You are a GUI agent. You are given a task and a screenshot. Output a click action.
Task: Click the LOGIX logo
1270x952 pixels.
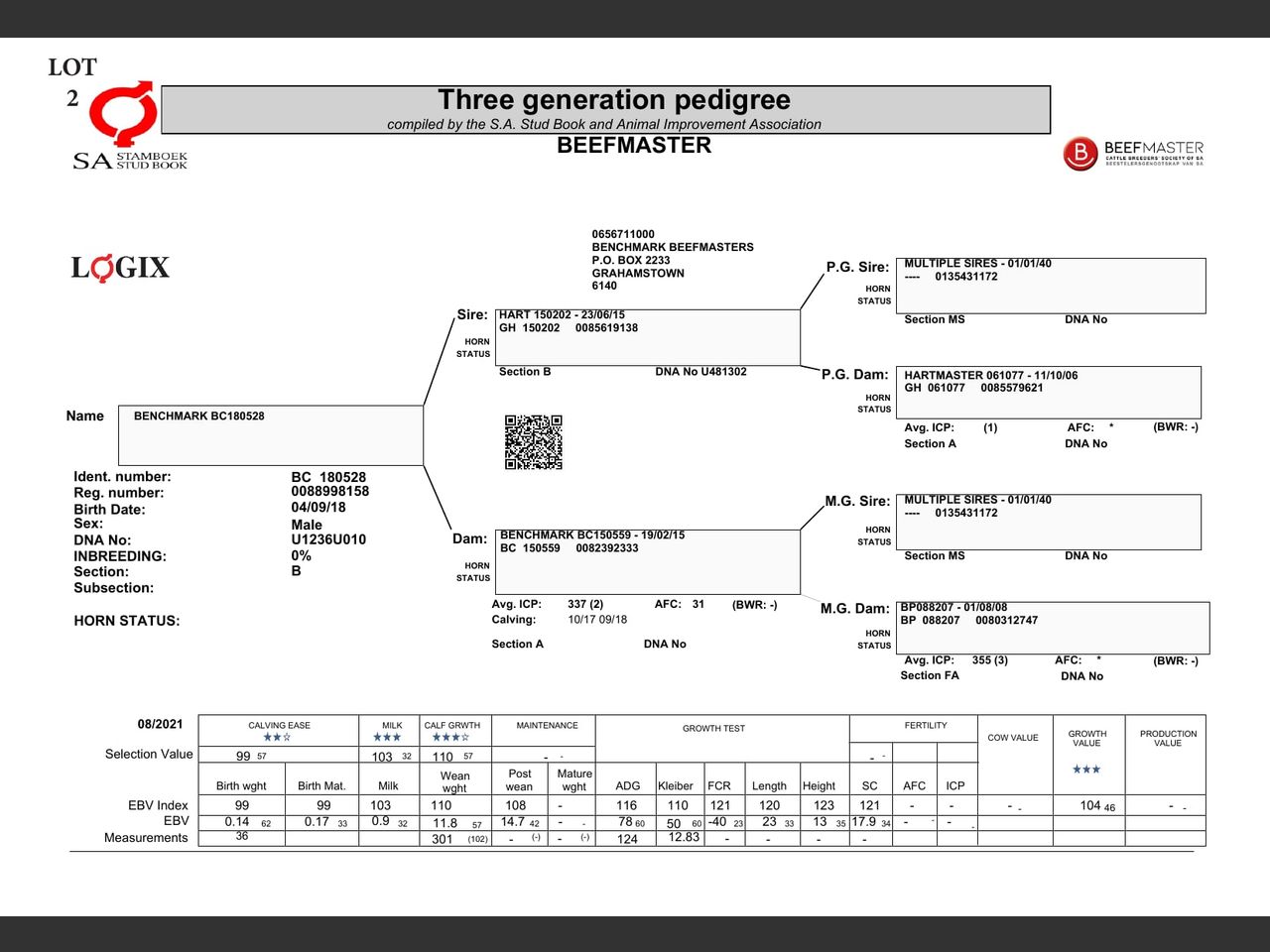(120, 268)
